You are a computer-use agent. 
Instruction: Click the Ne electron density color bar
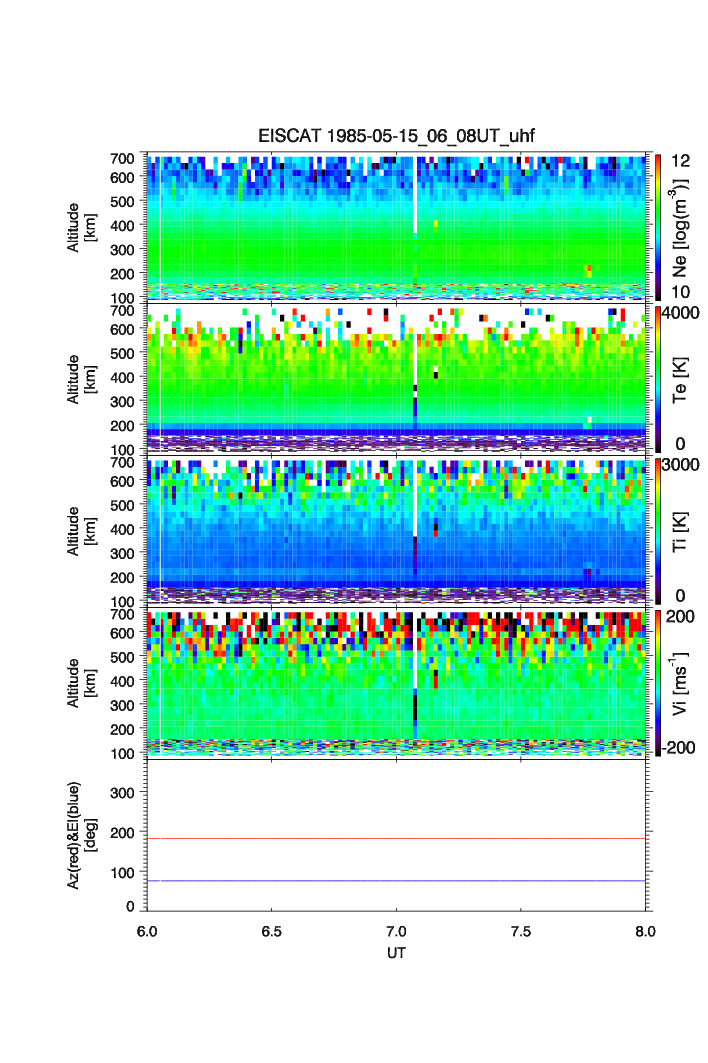coord(659,226)
